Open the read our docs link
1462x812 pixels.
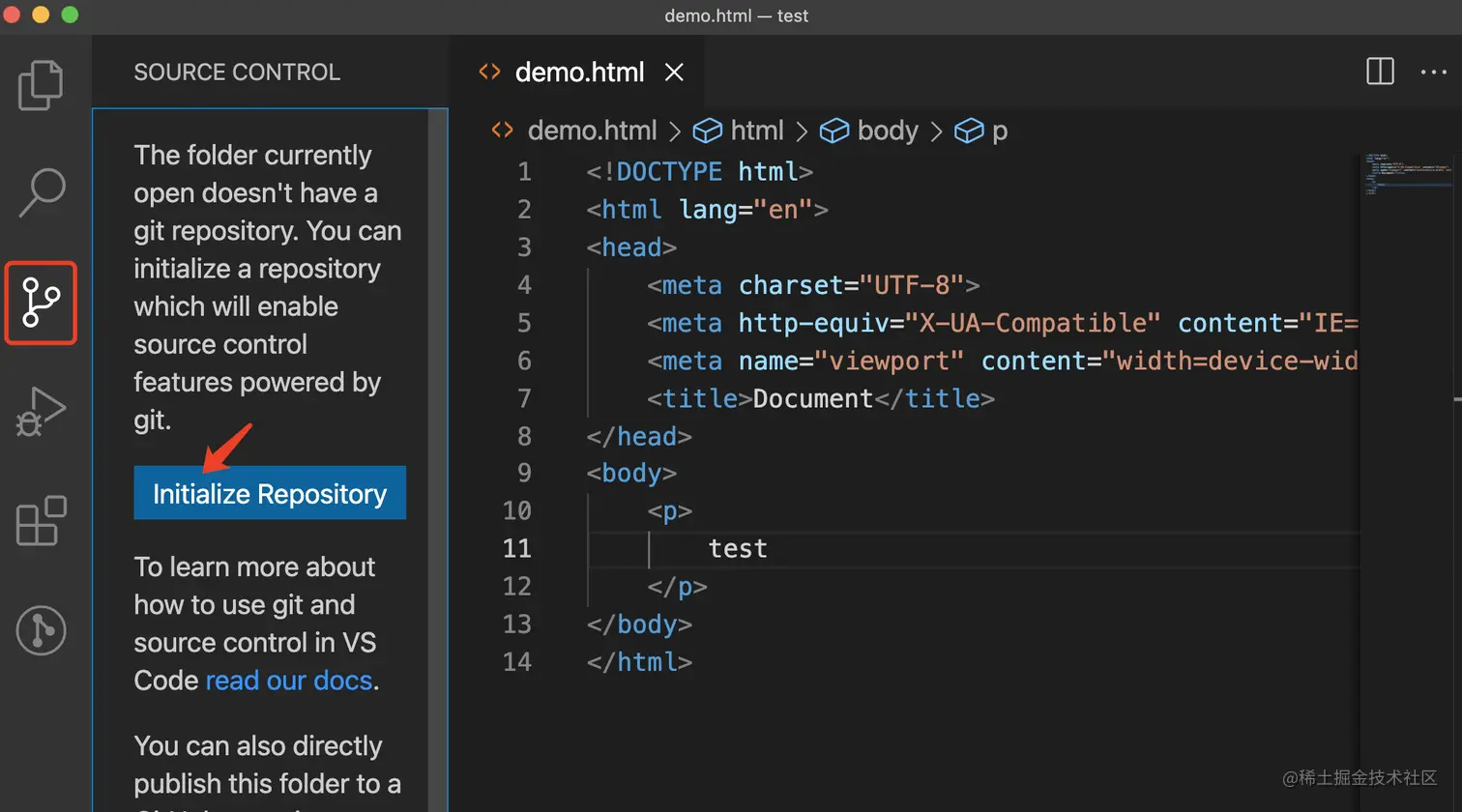pyautogui.click(x=288, y=681)
